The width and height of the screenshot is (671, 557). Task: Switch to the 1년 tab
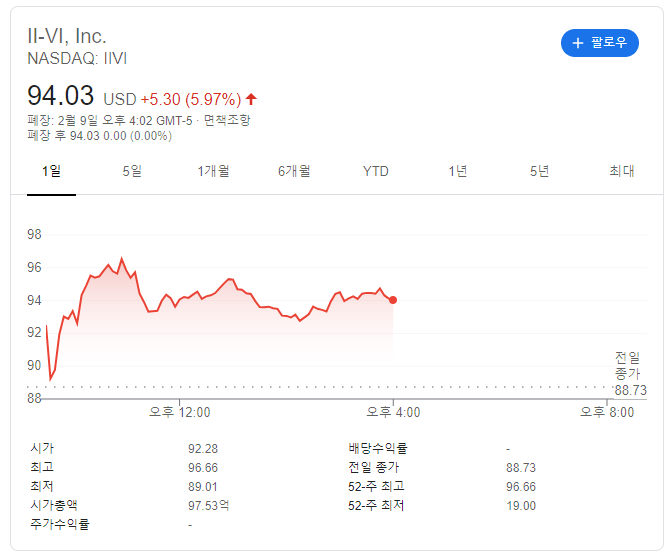457,171
